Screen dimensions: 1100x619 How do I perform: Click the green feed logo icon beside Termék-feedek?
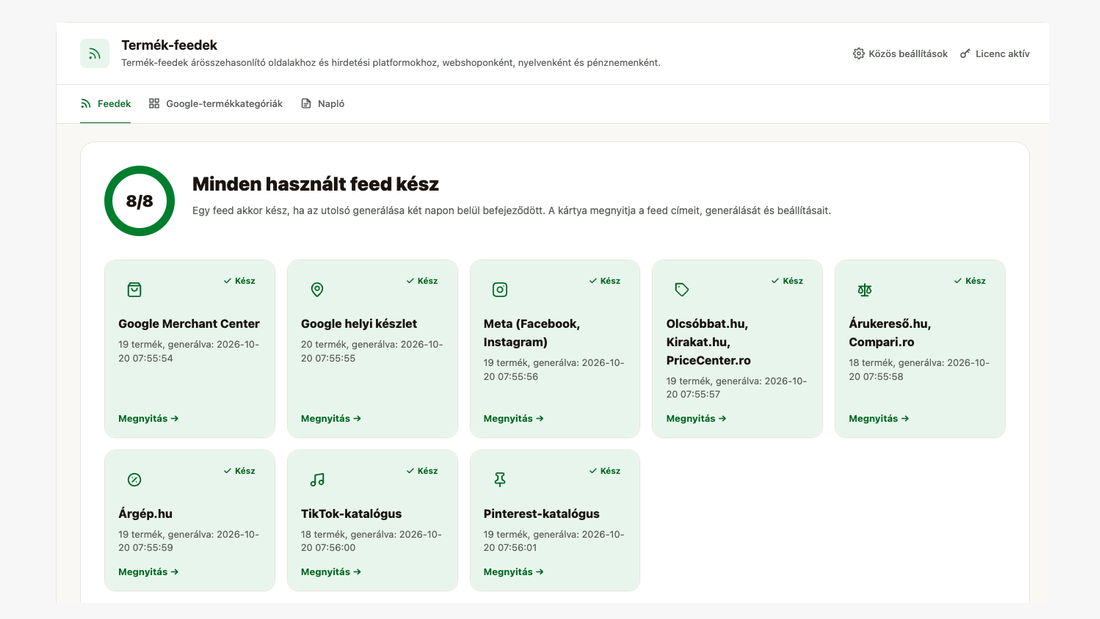point(95,53)
